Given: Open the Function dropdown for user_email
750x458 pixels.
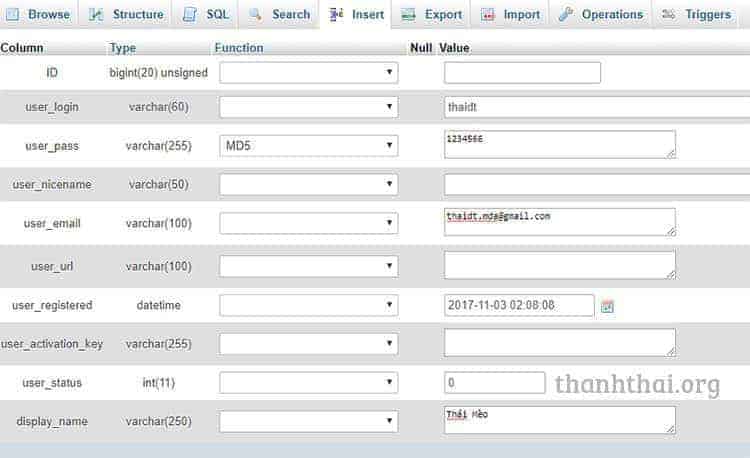Looking at the screenshot, I should [308, 223].
